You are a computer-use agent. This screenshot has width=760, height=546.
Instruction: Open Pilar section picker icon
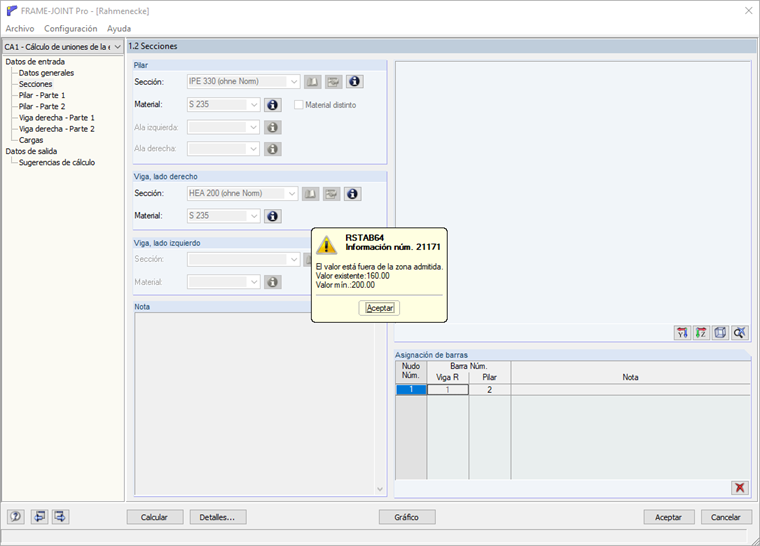[x=333, y=82]
